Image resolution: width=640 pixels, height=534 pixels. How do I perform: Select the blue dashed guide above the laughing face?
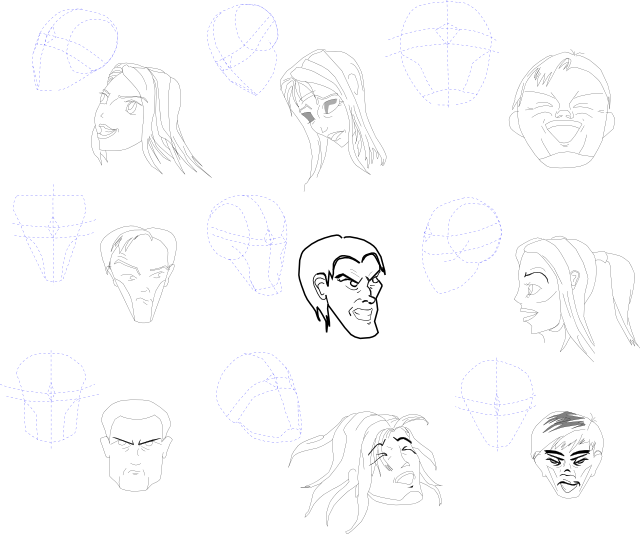tap(442, 53)
